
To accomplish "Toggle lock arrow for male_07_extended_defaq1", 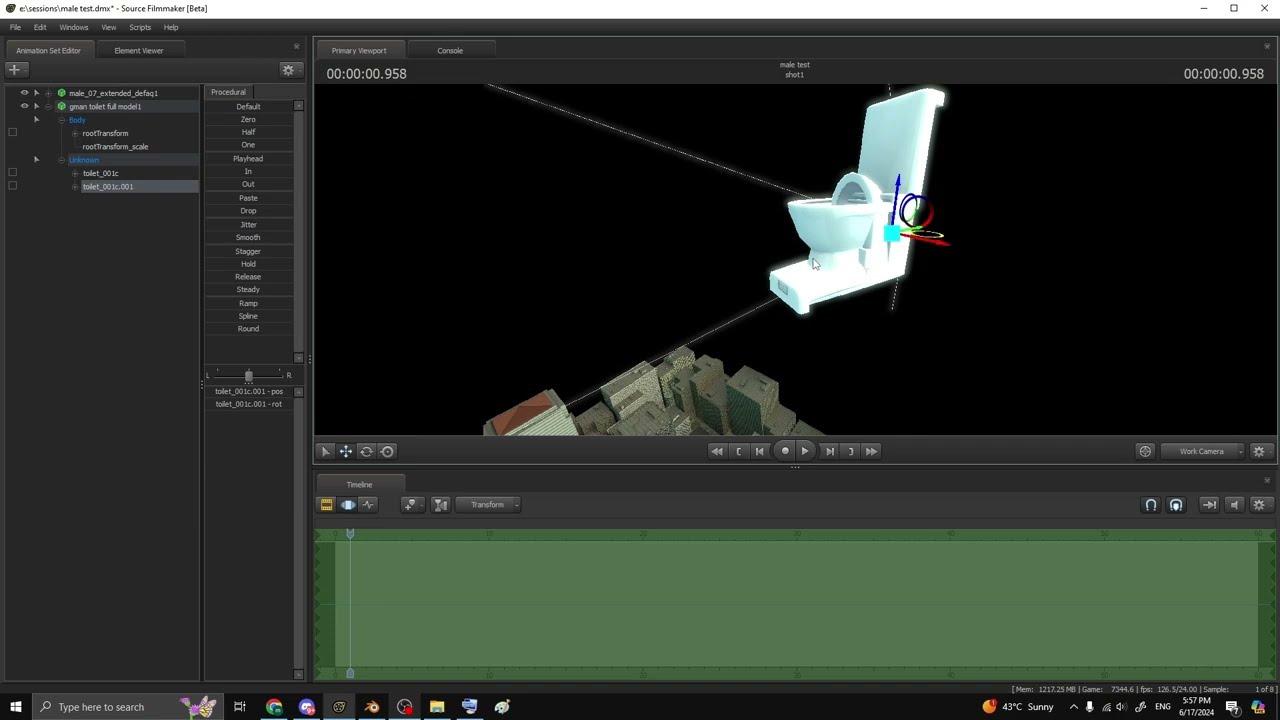I will (x=36, y=93).
